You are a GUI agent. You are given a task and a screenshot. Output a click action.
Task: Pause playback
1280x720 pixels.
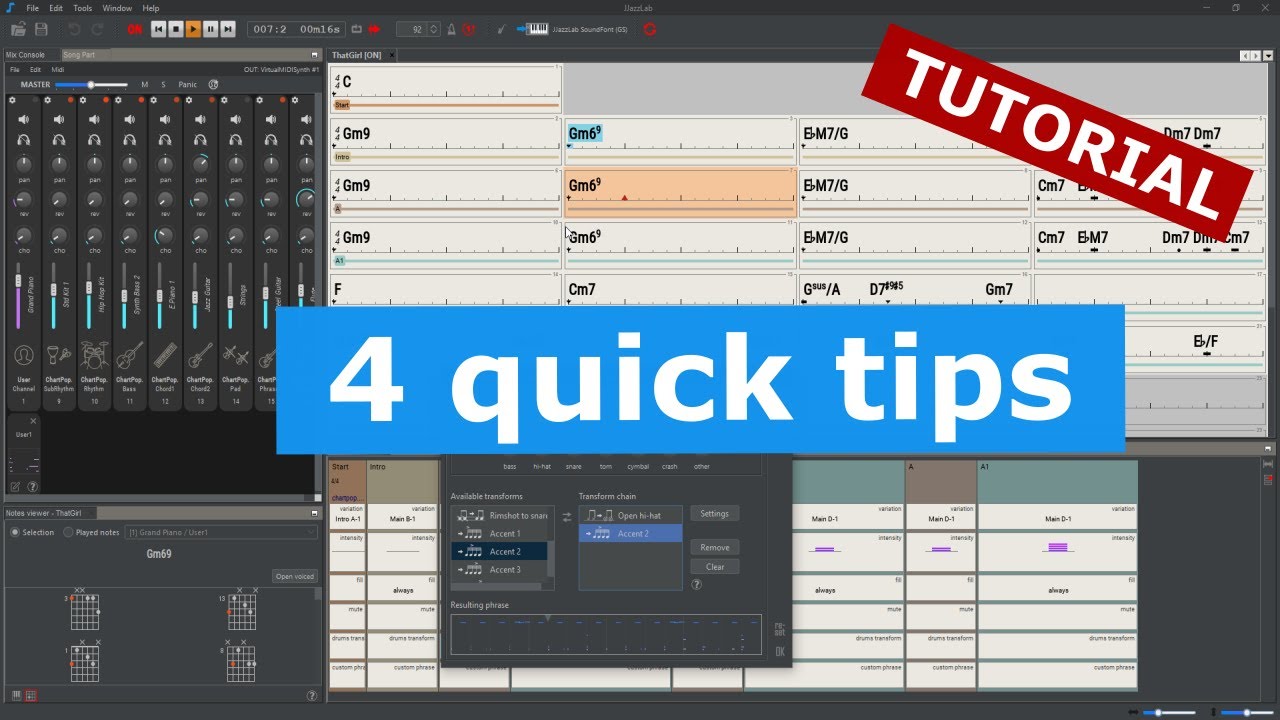[x=210, y=29]
